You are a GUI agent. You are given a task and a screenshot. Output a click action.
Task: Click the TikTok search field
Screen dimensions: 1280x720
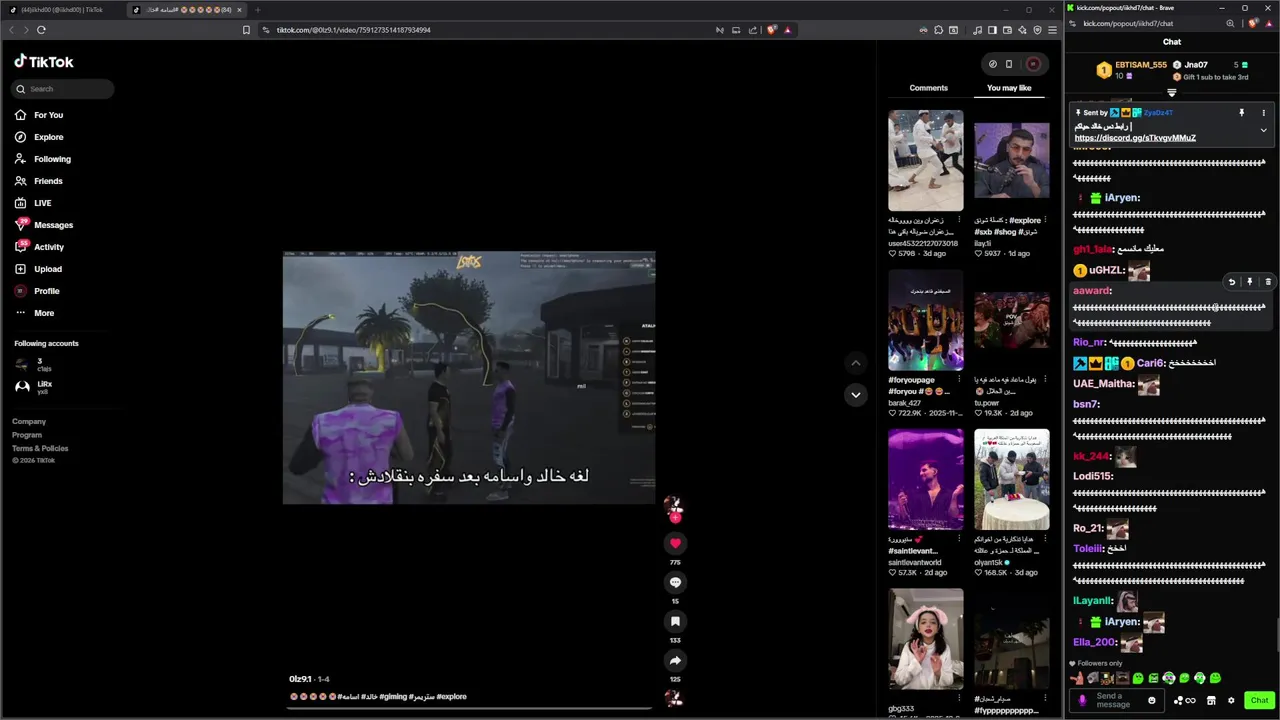(x=63, y=89)
